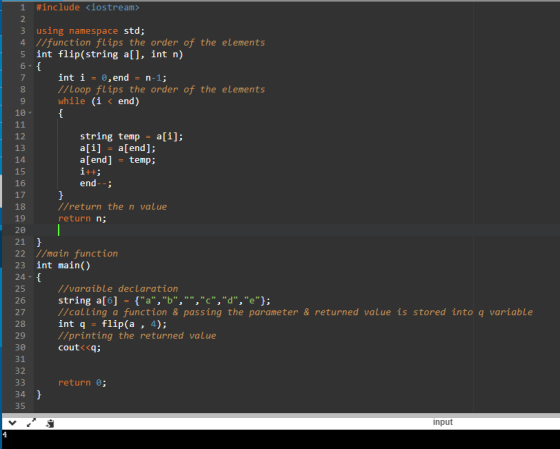
Task: Click the comment '//return the n value'
Action: (112, 206)
